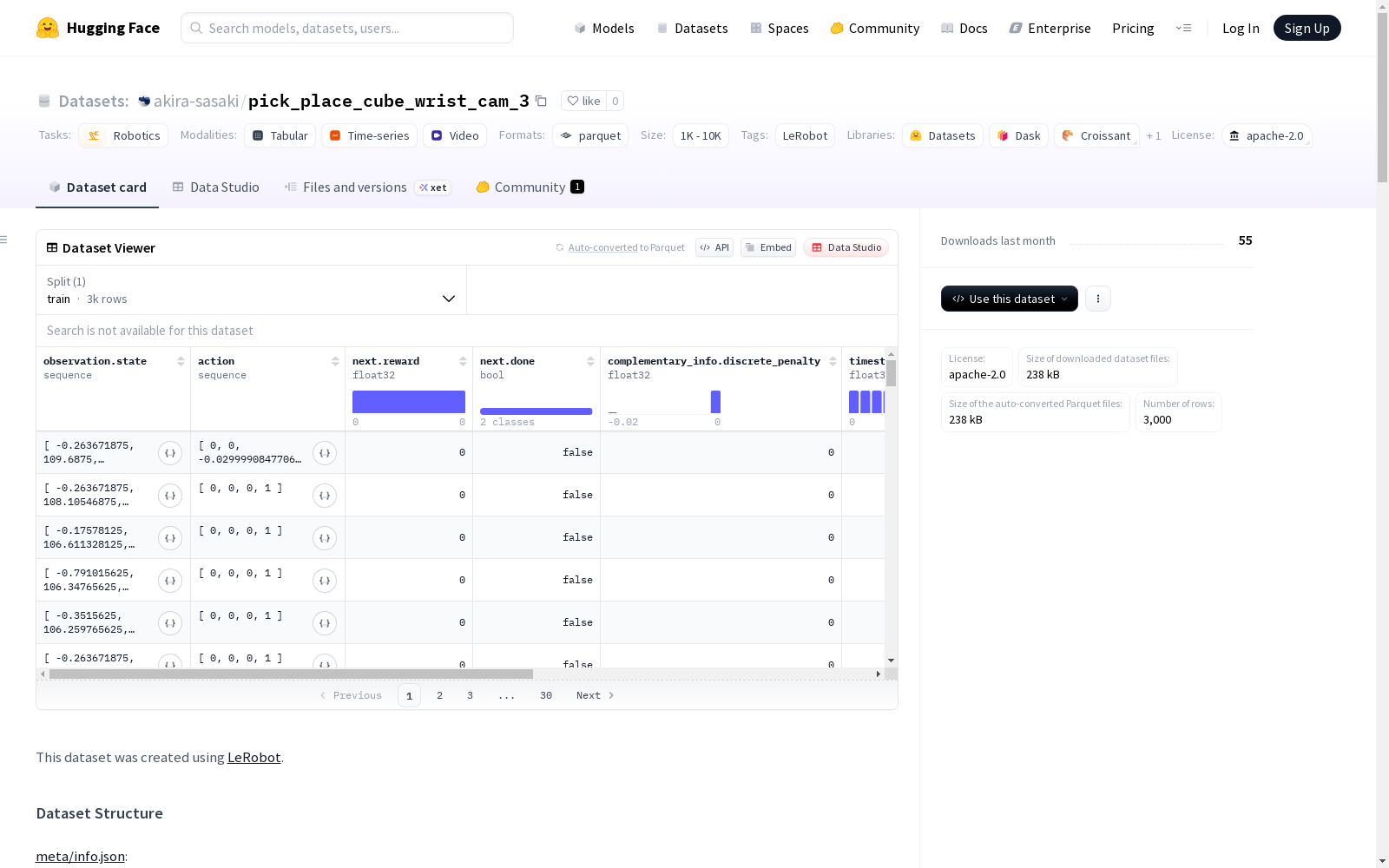Viewport: 1389px width, 868px height.
Task: Expand the observation.state cell with -0.3515625
Action: pos(170,623)
